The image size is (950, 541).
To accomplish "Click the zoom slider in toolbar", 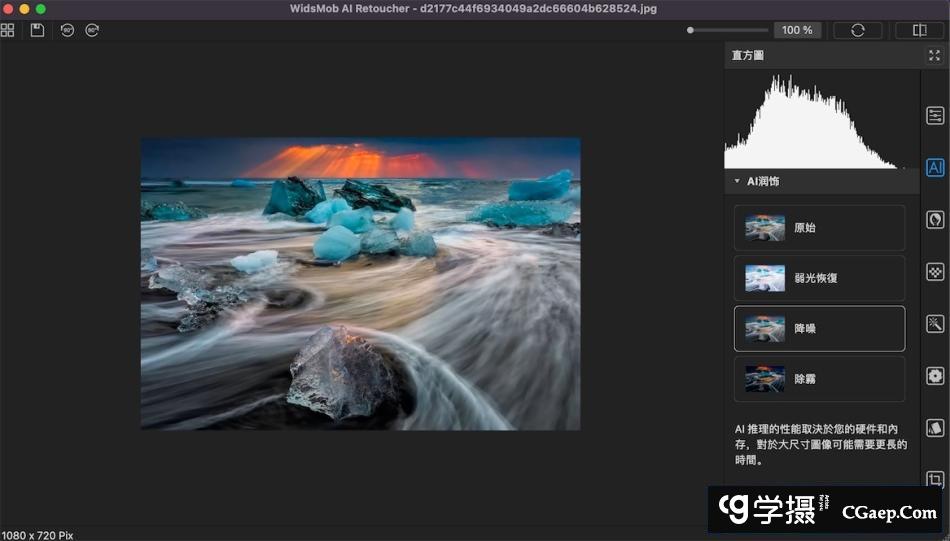I will 728,30.
